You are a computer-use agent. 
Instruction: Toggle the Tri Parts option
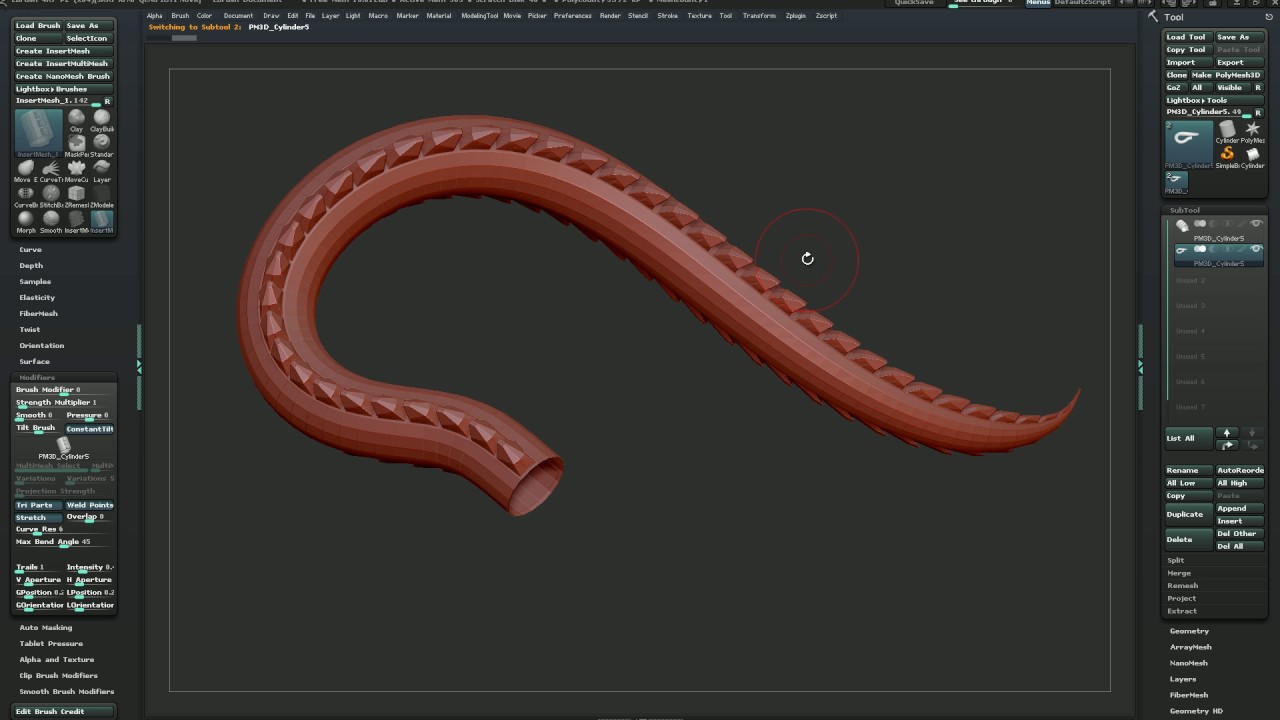38,505
